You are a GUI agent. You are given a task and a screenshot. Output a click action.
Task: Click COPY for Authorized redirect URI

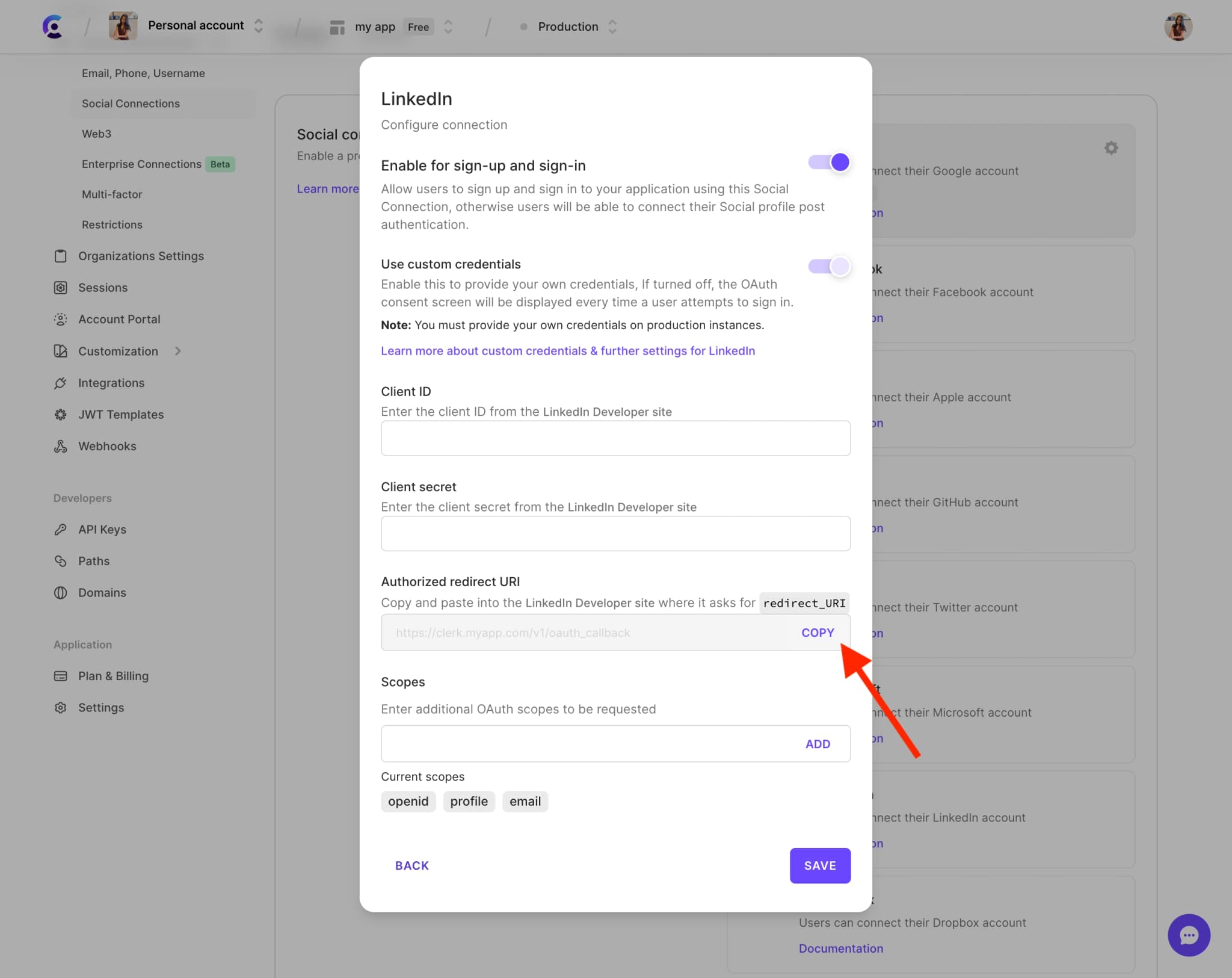(x=818, y=632)
